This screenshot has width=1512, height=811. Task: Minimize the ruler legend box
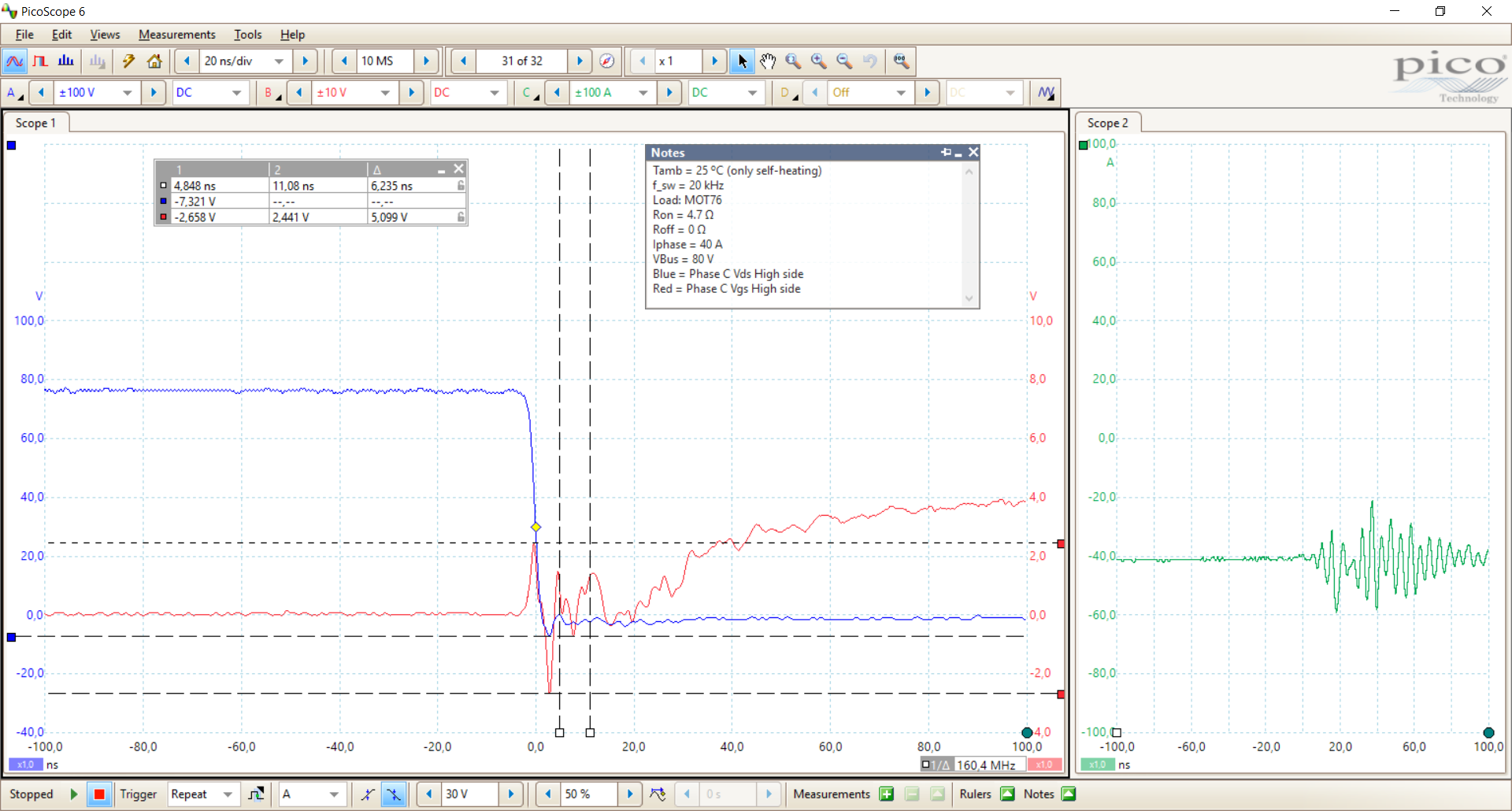(x=442, y=170)
